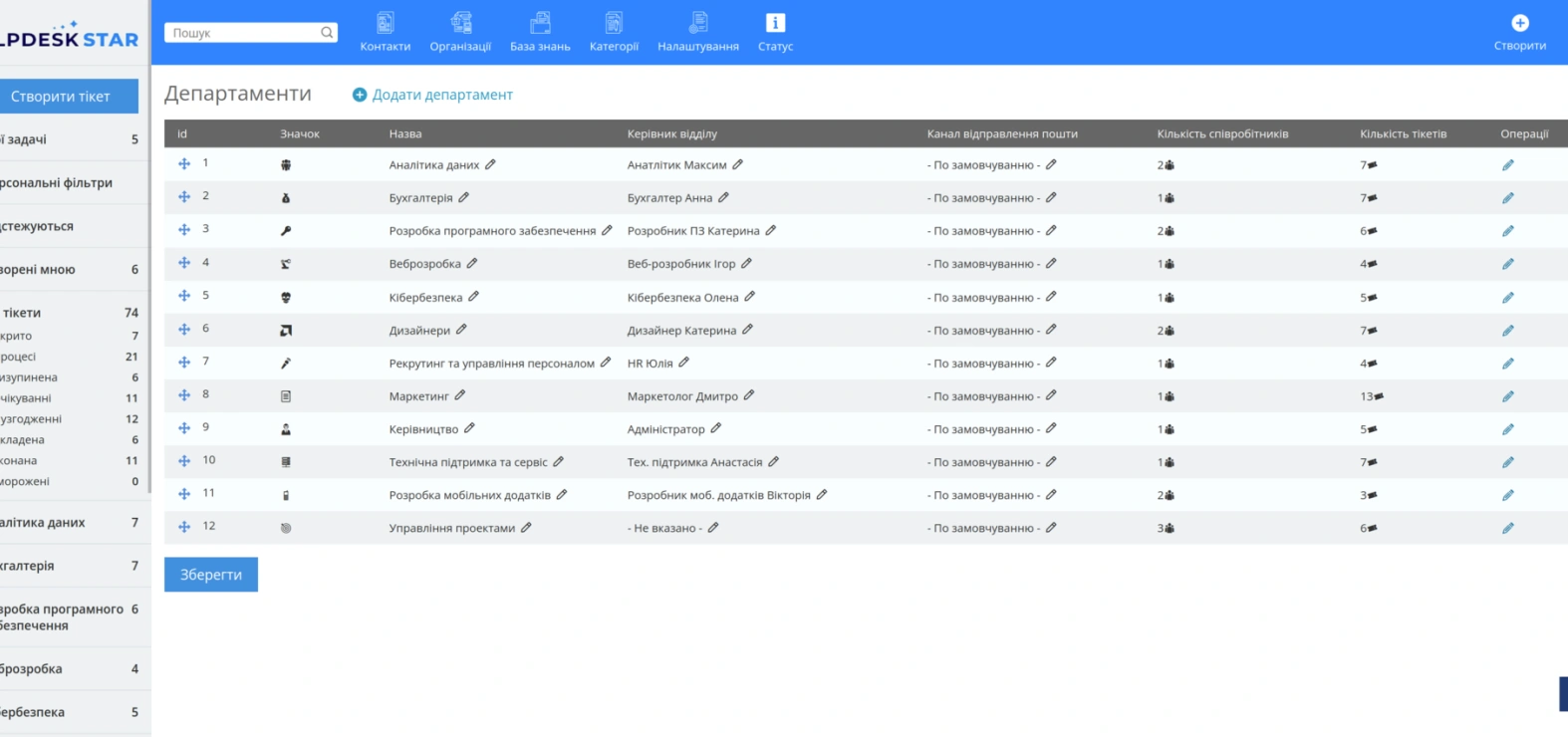This screenshot has height=737, width=1568.
Task: Open operations edit icon for row 11
Action: tap(1507, 495)
